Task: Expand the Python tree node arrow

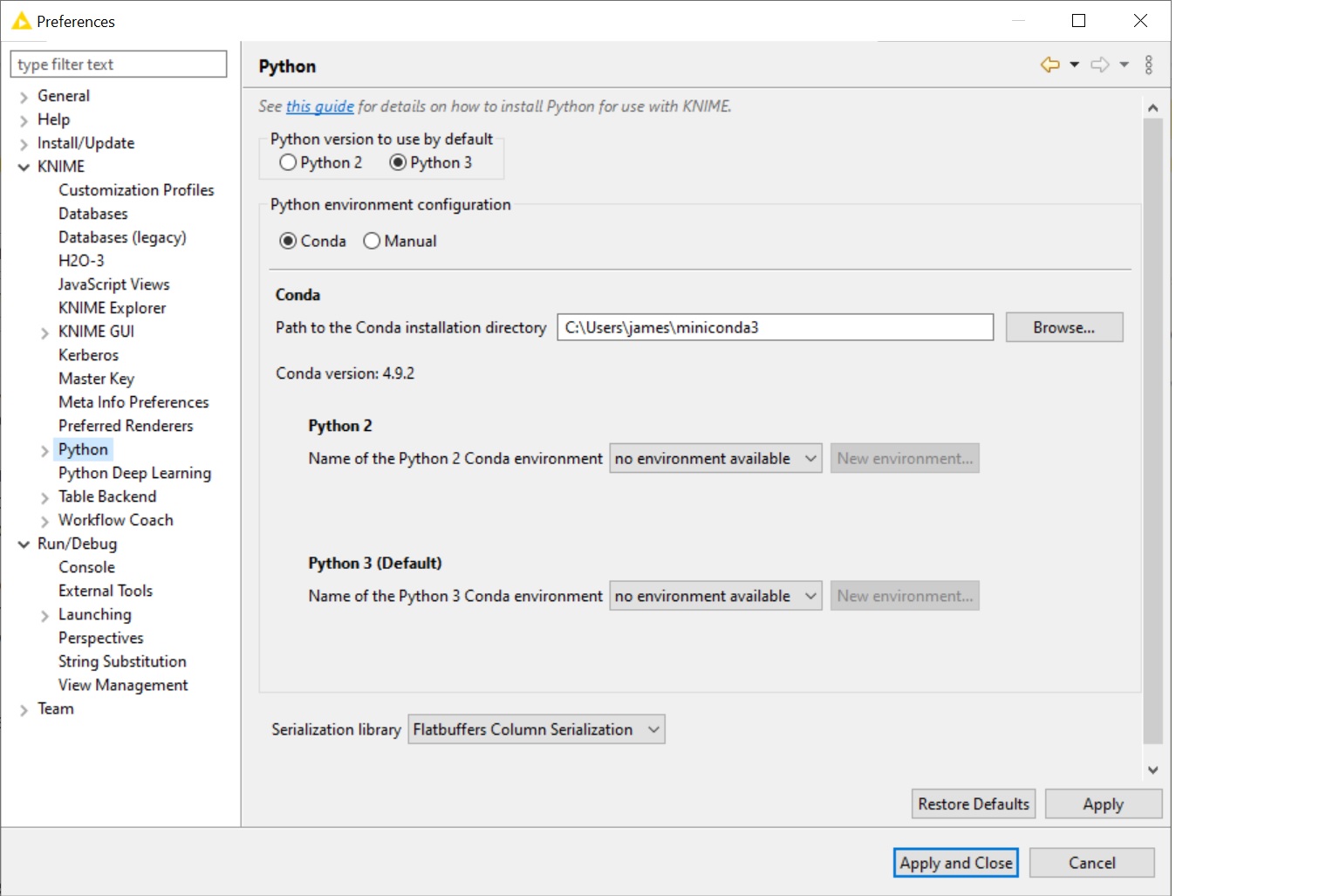Action: [44, 450]
